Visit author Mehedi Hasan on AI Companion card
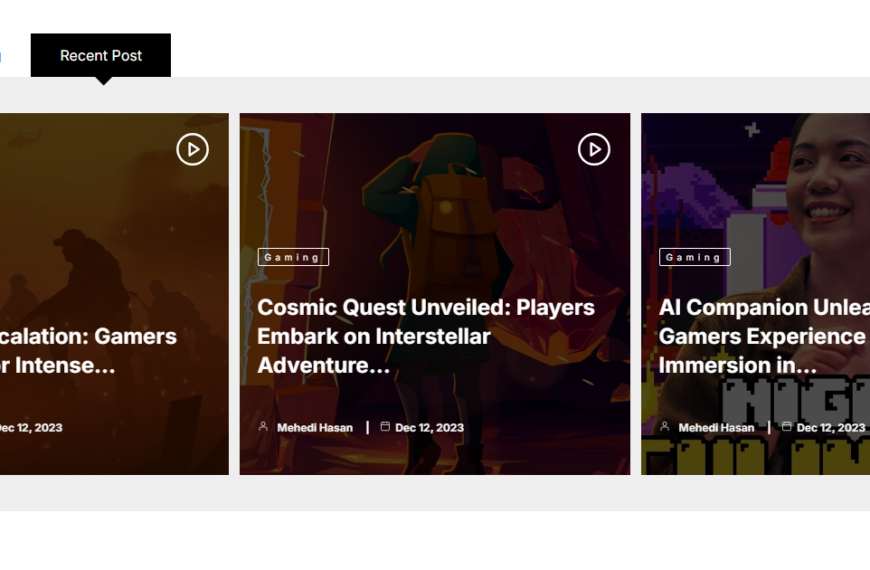This screenshot has width=870, height=570. pyautogui.click(x=716, y=428)
